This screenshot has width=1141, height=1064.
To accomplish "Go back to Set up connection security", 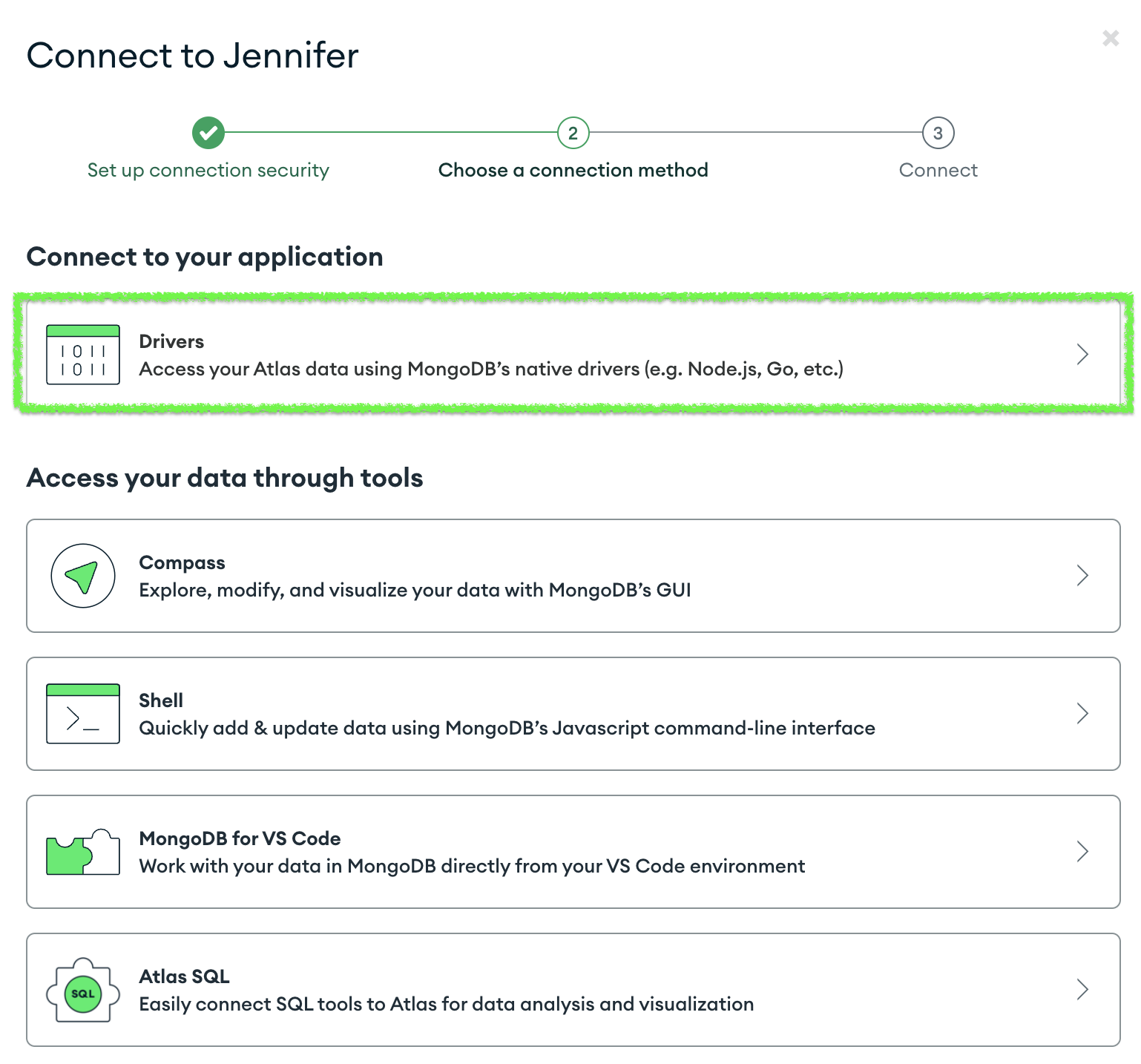I will pos(208,170).
